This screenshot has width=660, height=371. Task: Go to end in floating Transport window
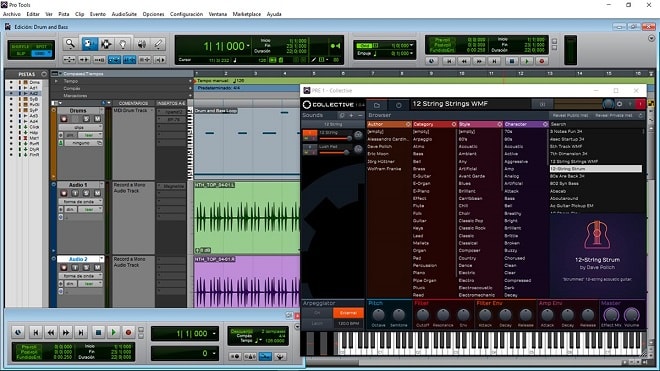point(81,333)
